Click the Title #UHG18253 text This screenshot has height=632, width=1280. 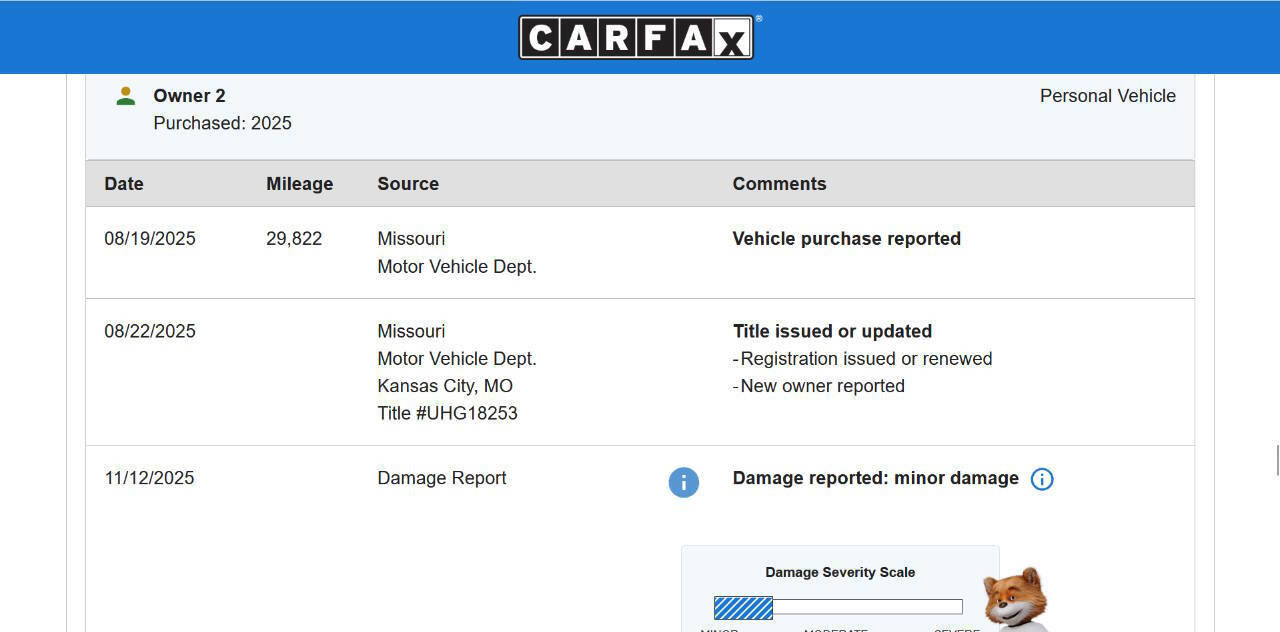click(447, 413)
